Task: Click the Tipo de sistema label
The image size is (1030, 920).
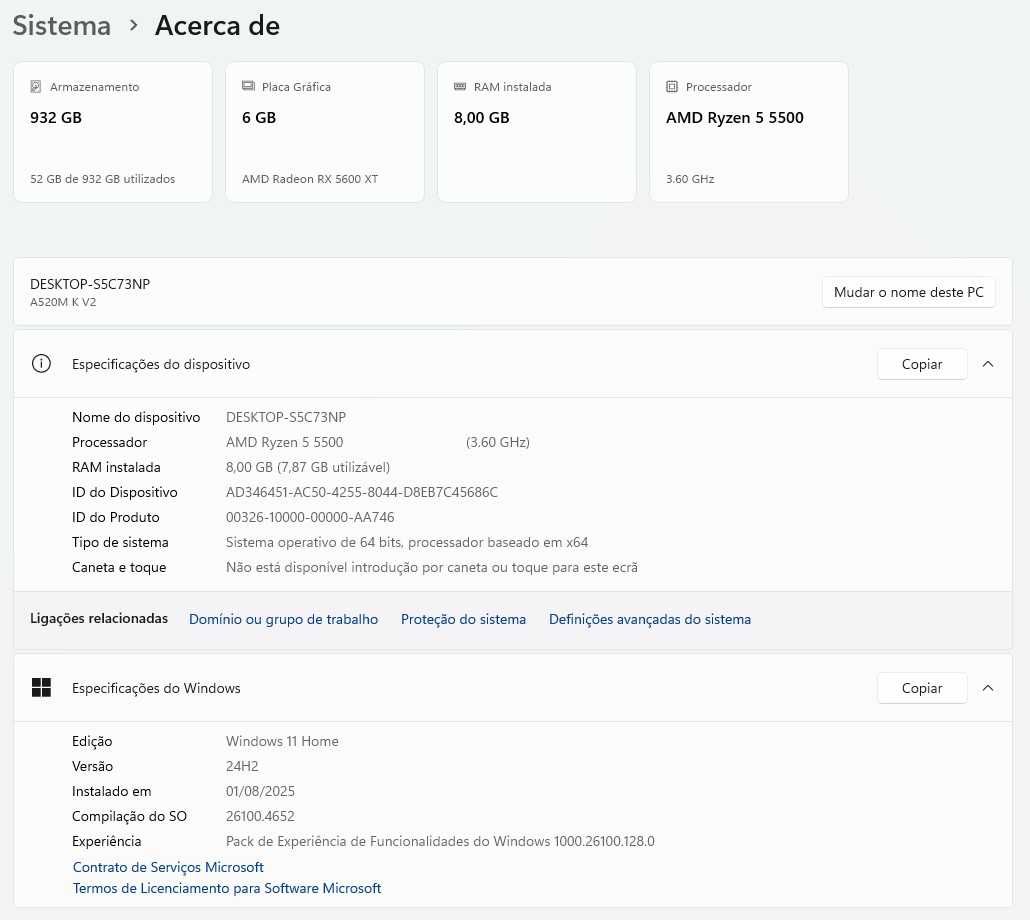Action: 120,542
